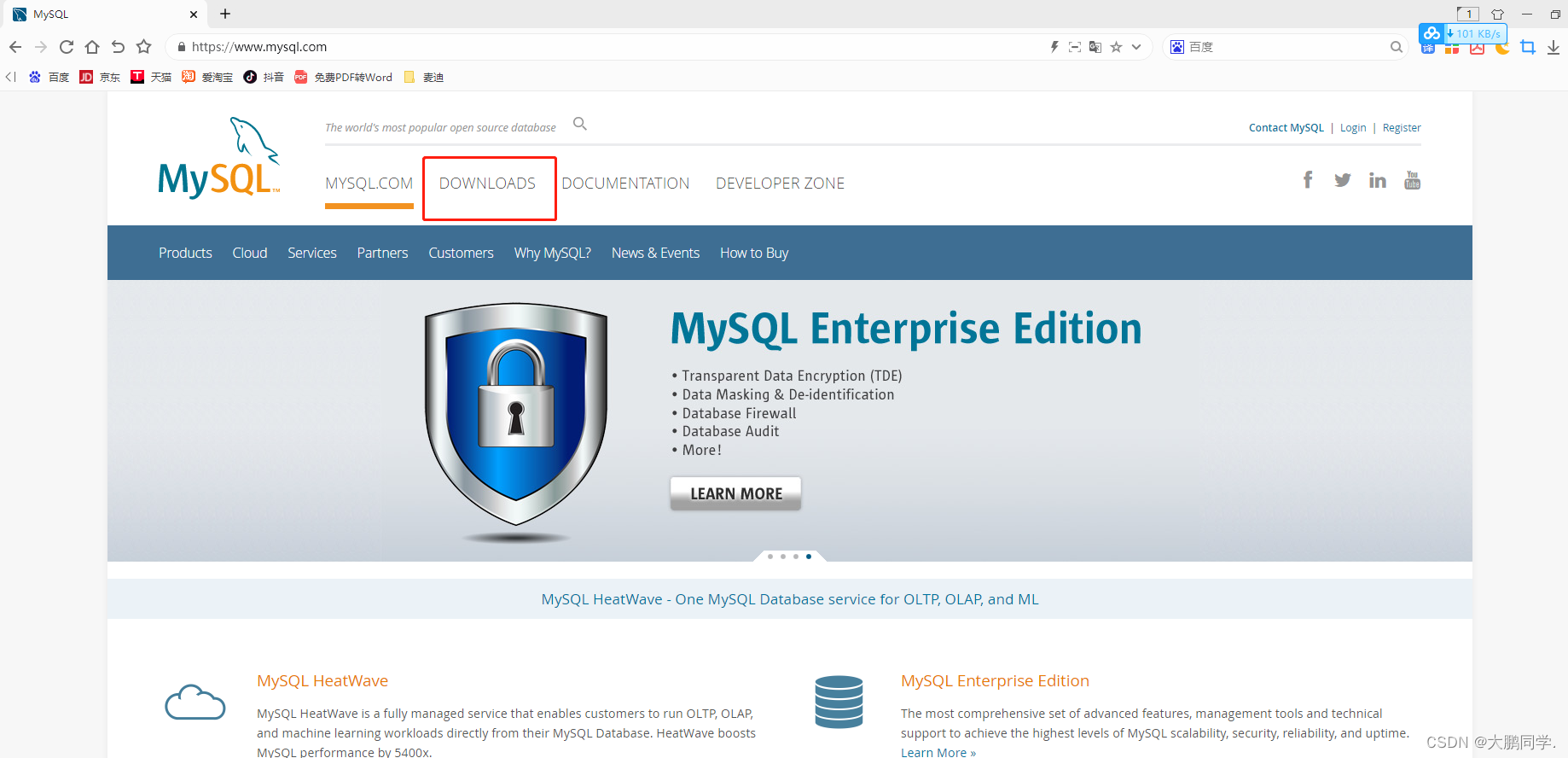Viewport: 1568px width, 758px height.
Task: Click the lightning speed mode icon
Action: 1054,47
